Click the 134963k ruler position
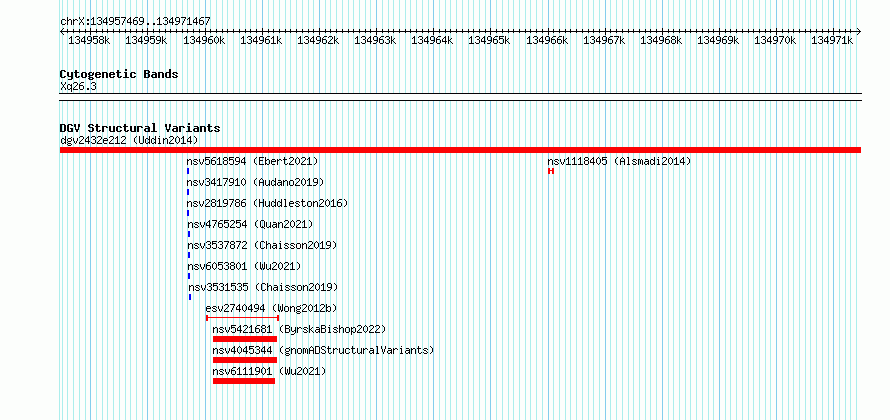The height and width of the screenshot is (420, 890). 375,40
